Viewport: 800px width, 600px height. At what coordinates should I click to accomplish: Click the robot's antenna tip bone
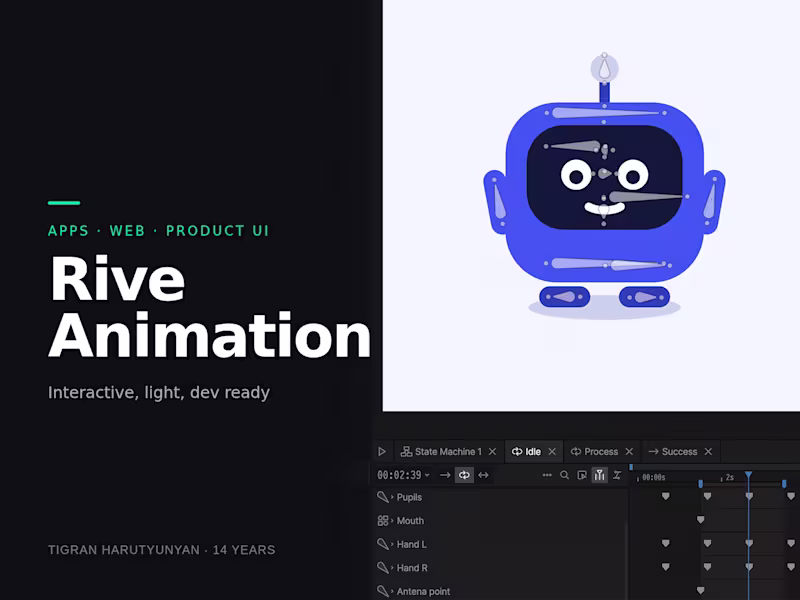[605, 68]
